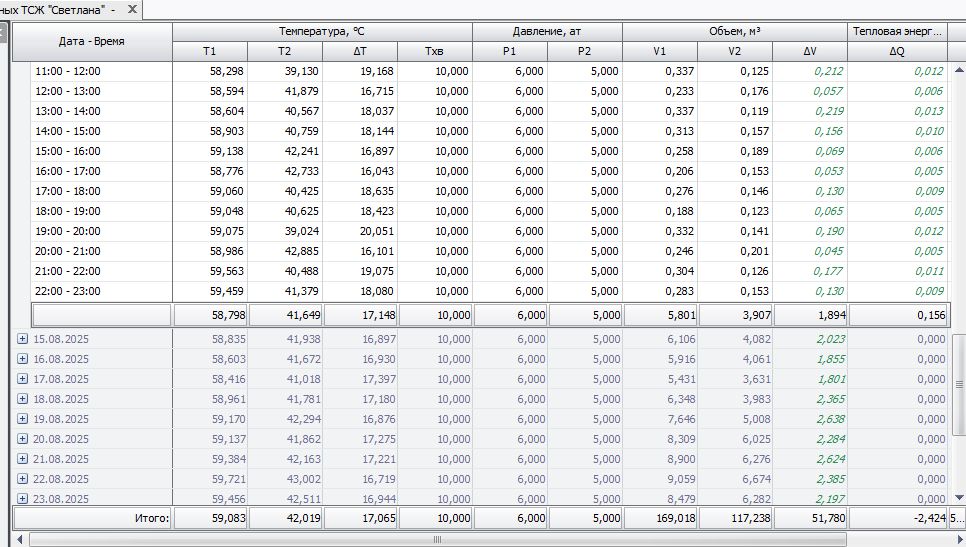Show hourly rows for 20.08.2025
The image size is (966, 547).
point(22,439)
